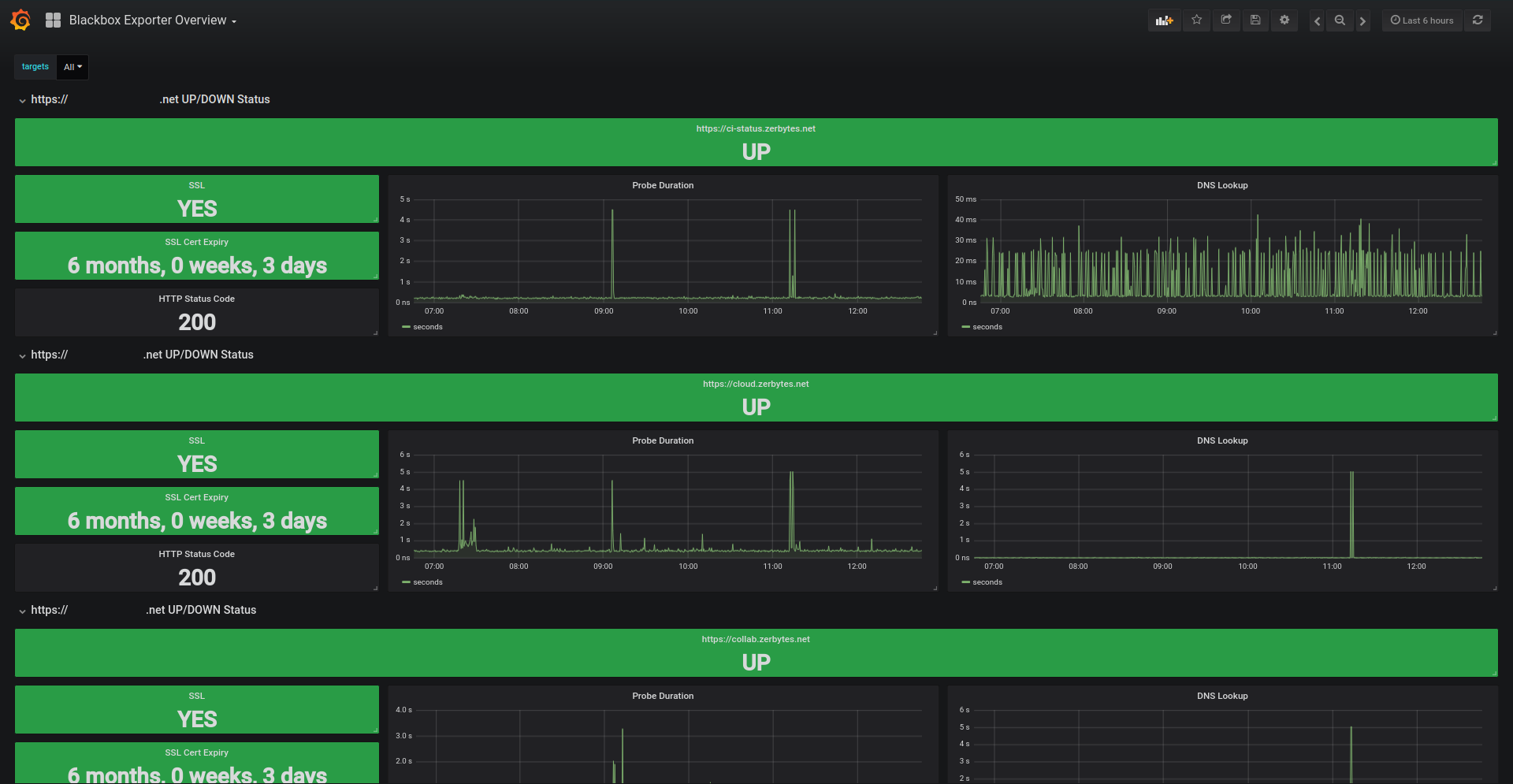
Task: Click the SSL title in cloud.zerbytes.net section
Action: pos(197,440)
